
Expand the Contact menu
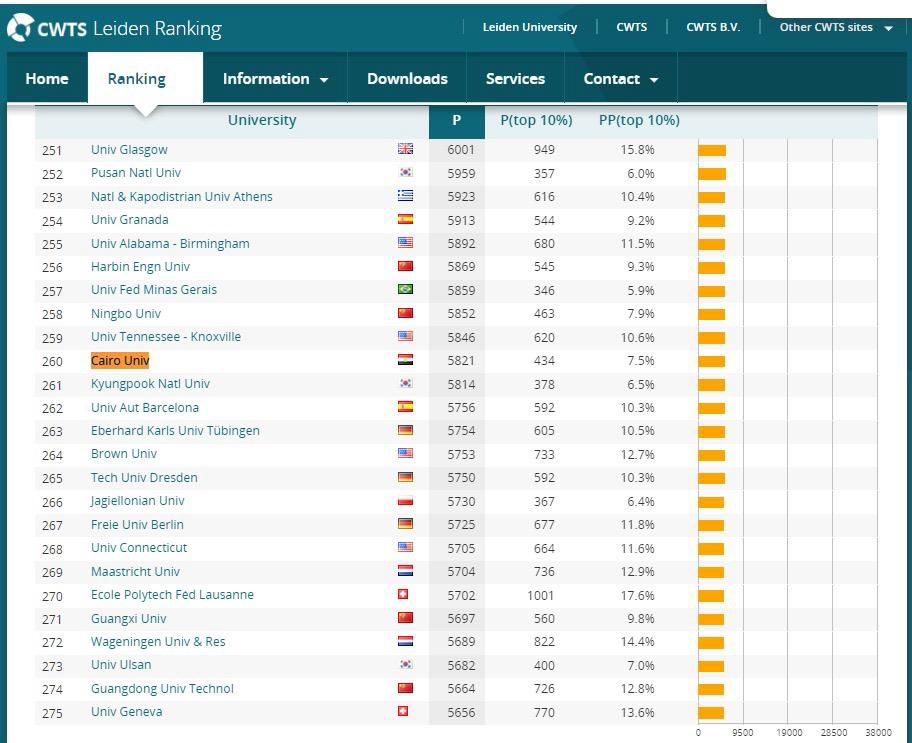pos(621,79)
